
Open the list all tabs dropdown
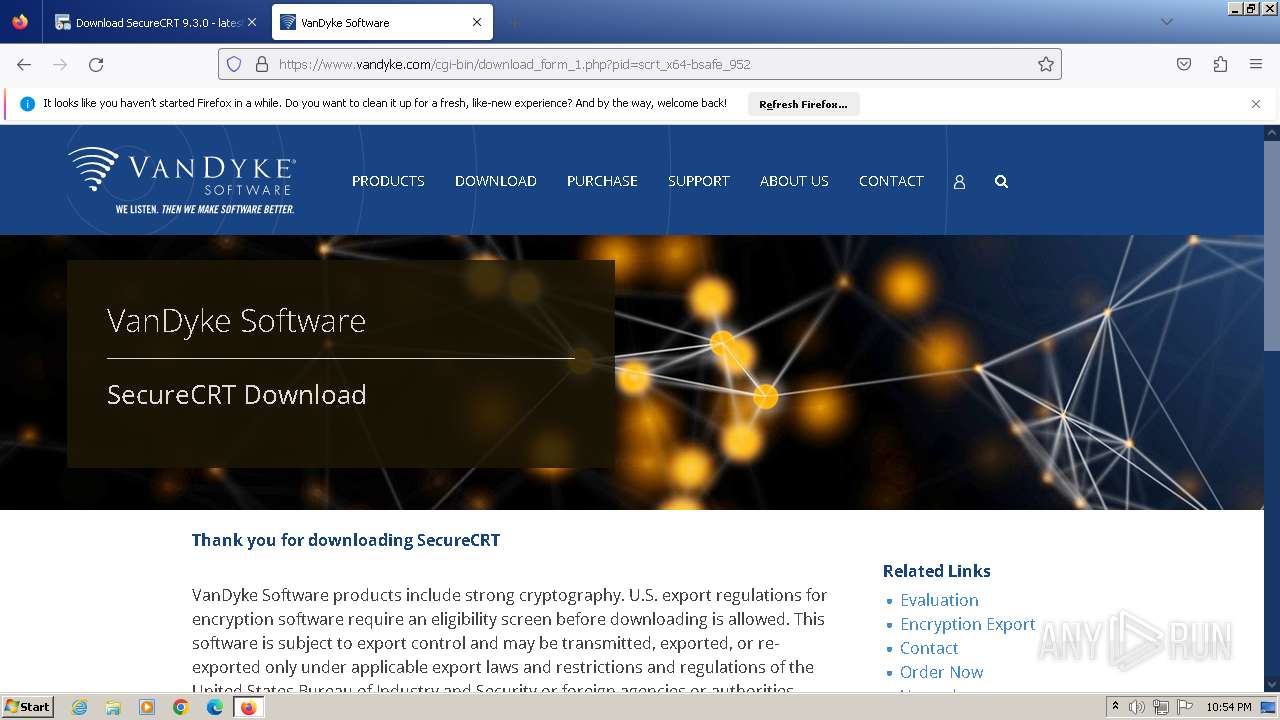click(x=1166, y=22)
